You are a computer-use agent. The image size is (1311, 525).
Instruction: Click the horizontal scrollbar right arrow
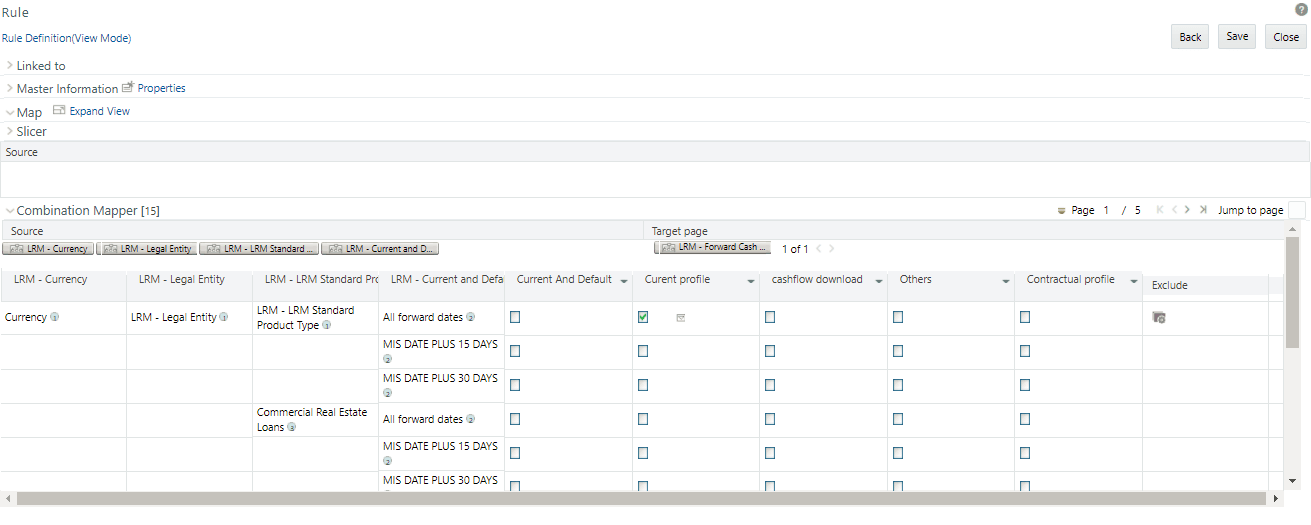1275,498
